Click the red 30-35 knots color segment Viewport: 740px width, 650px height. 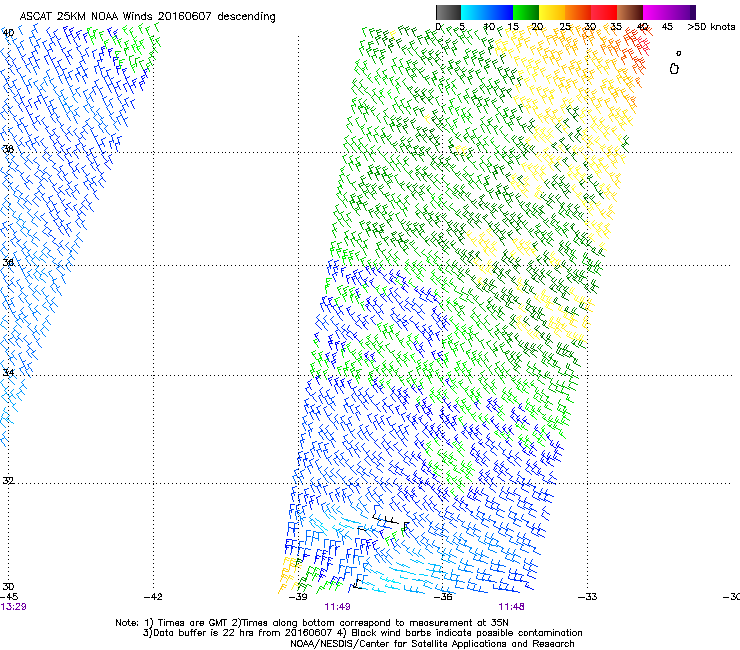click(604, 12)
